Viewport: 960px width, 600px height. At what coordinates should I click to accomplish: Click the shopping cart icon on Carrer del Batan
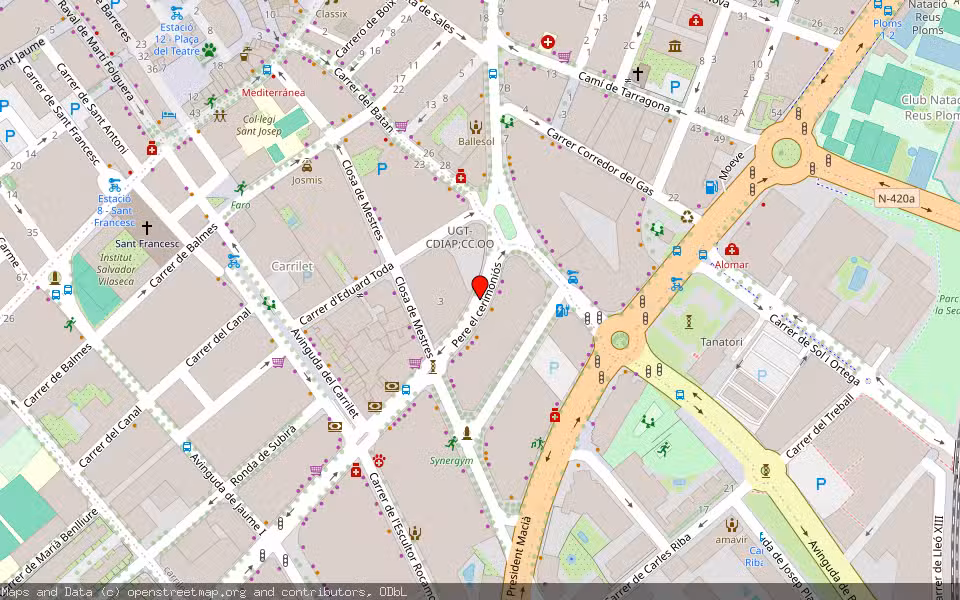[401, 126]
